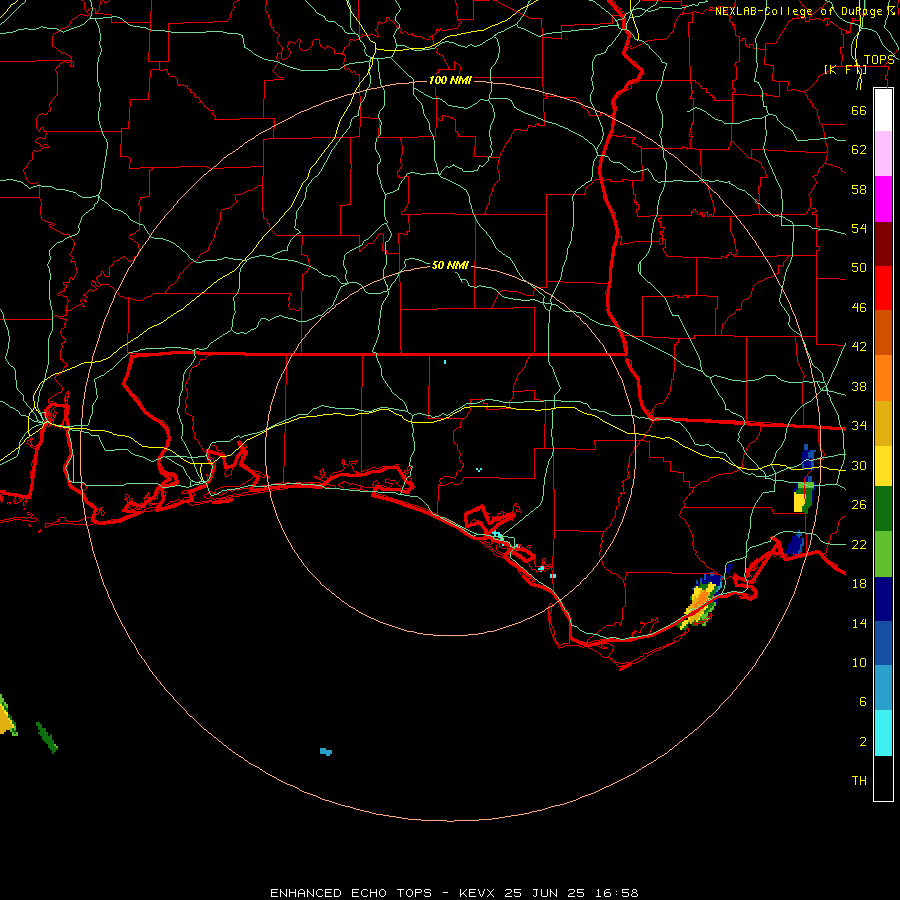Click the "TH" threshold legend label

[x=859, y=780]
